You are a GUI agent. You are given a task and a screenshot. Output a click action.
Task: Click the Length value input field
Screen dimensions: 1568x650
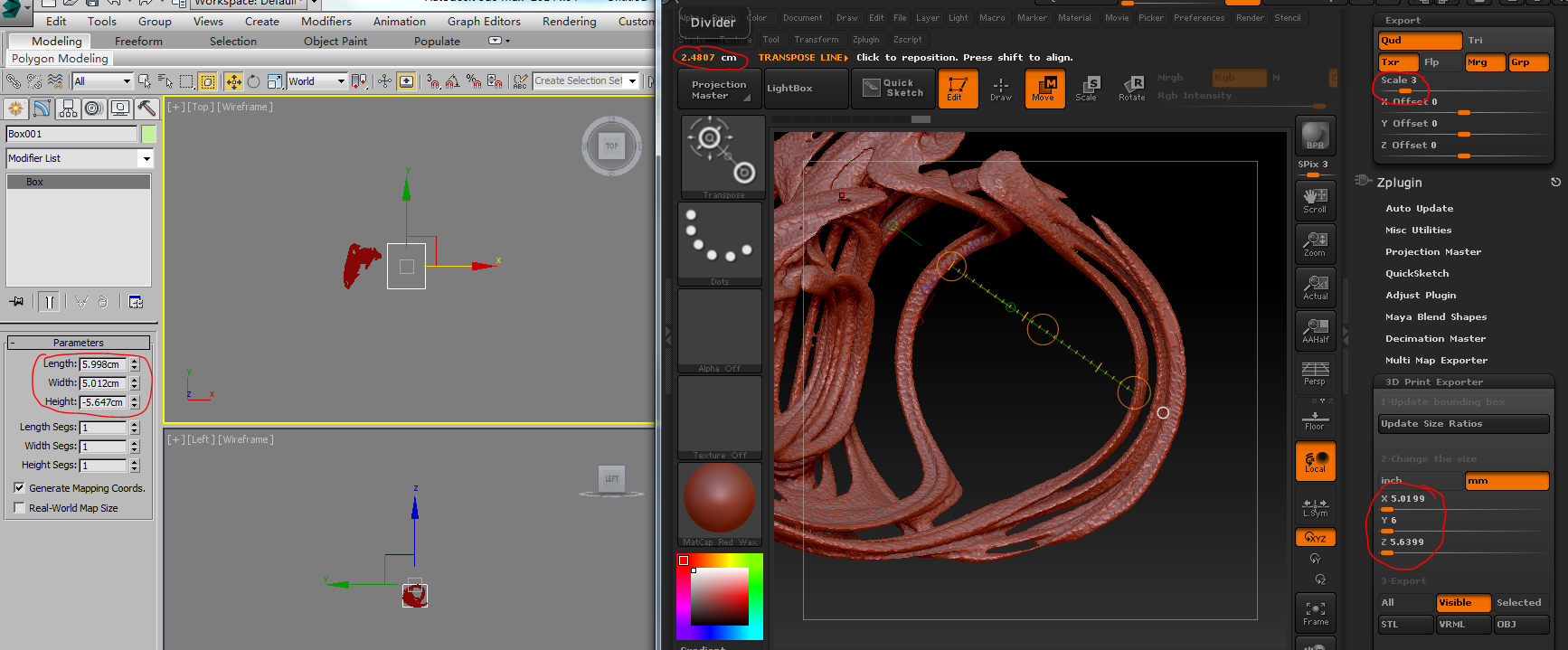(x=103, y=364)
